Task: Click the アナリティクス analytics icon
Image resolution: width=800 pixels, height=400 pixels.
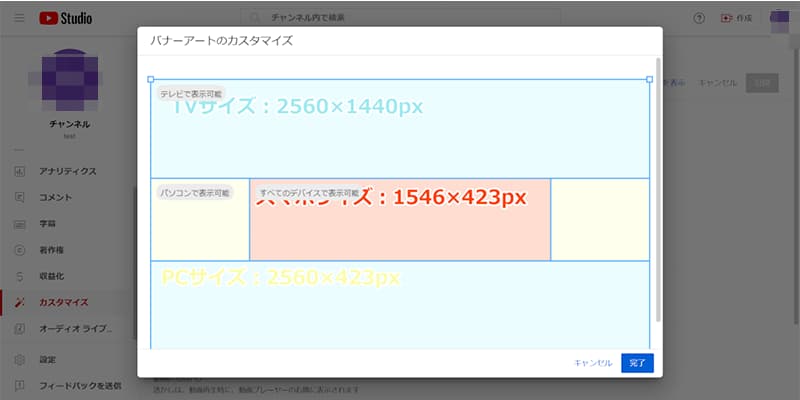Action: (x=19, y=171)
